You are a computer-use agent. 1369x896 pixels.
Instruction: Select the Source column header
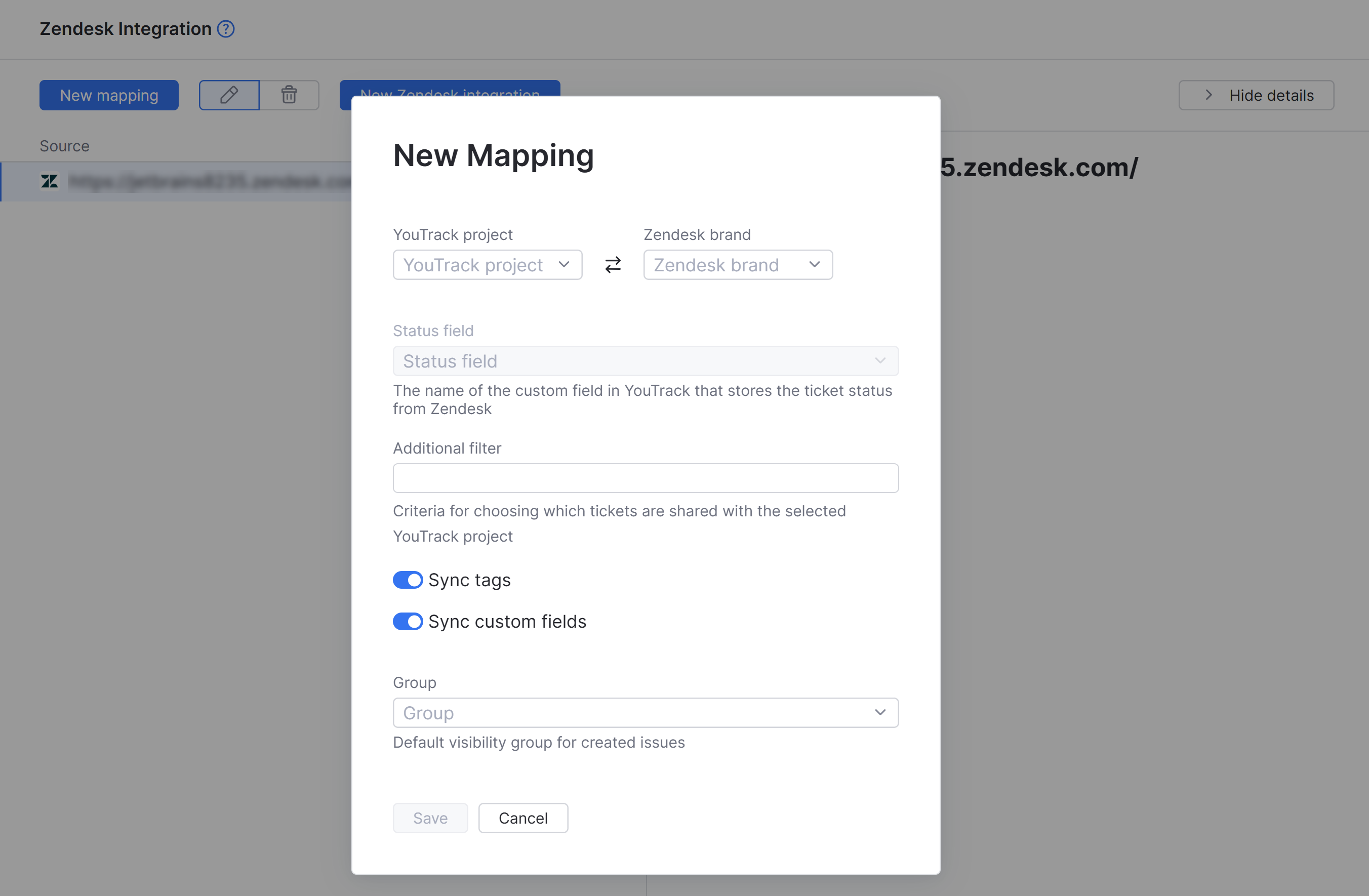pyautogui.click(x=64, y=145)
